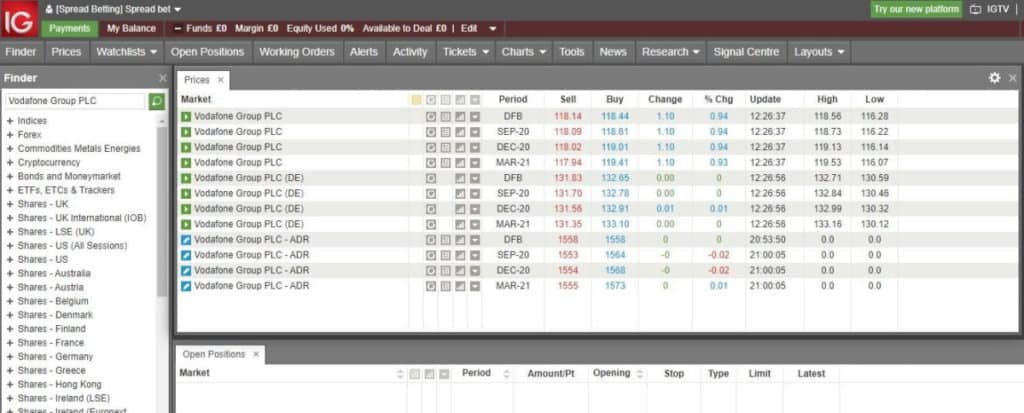Select Commodities Metals Energies category
Image resolution: width=1024 pixels, height=413 pixels.
tap(79, 148)
